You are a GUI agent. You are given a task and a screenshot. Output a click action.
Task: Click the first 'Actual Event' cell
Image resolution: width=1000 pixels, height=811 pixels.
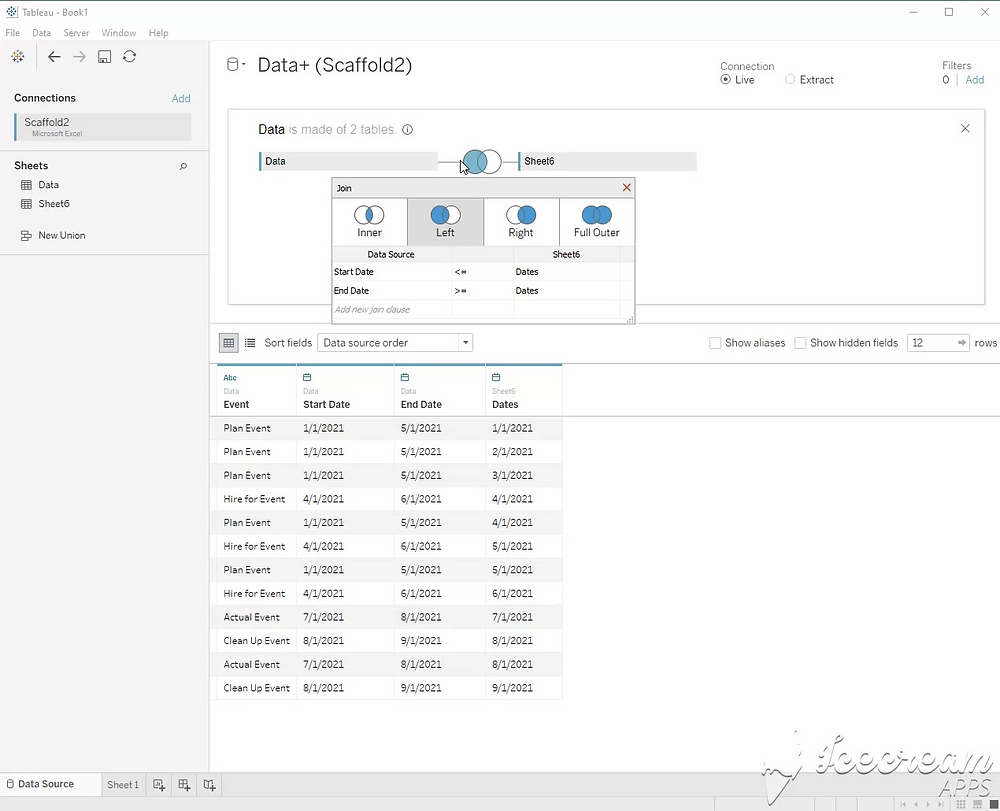tap(251, 617)
